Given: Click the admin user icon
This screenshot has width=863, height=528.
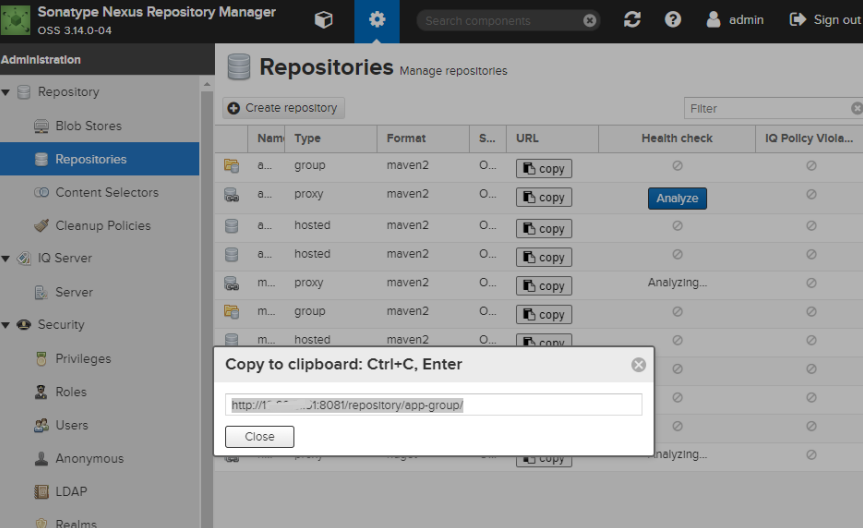Looking at the screenshot, I should click(x=713, y=20).
